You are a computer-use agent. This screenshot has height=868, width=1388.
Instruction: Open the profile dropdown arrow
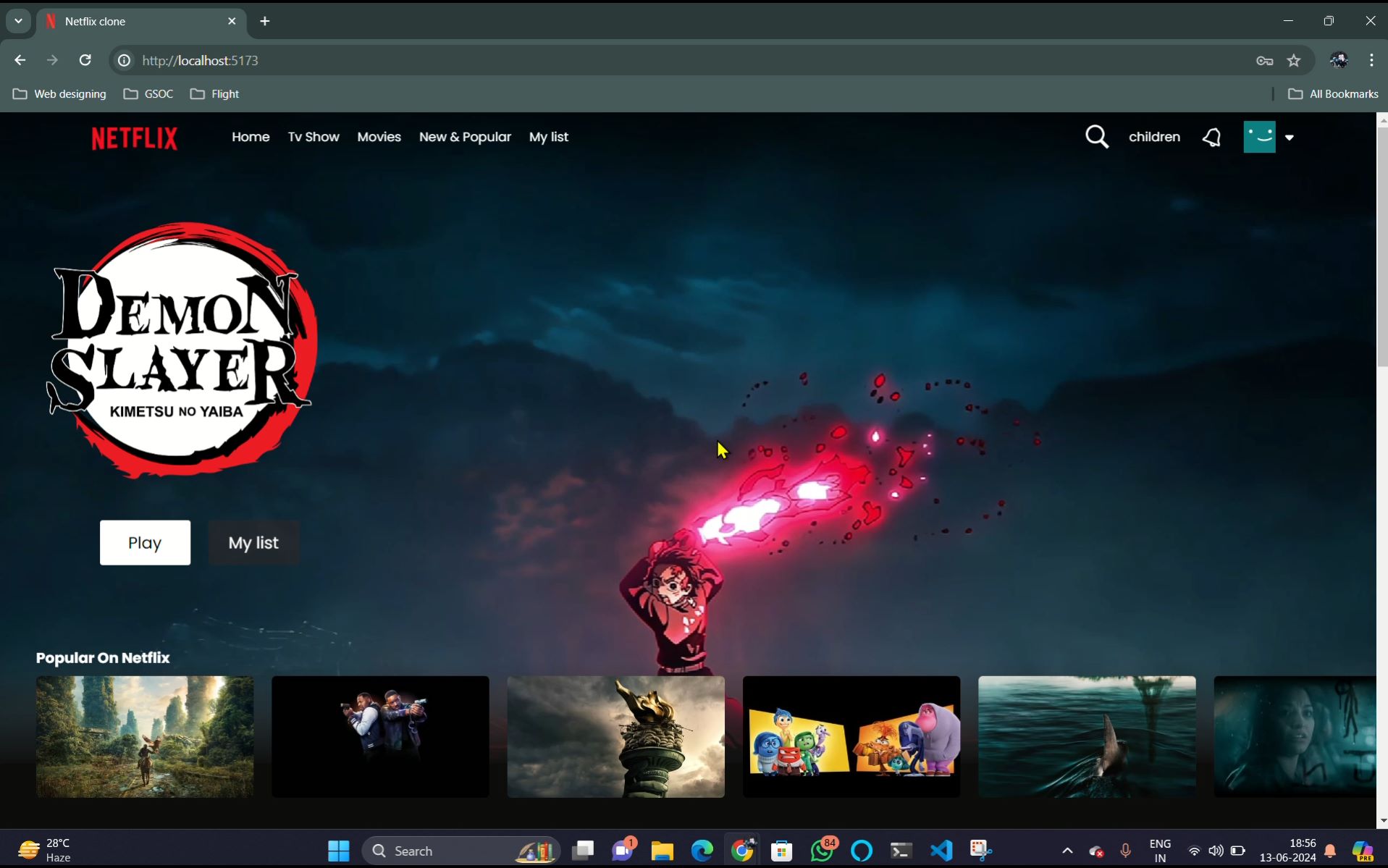click(x=1291, y=137)
